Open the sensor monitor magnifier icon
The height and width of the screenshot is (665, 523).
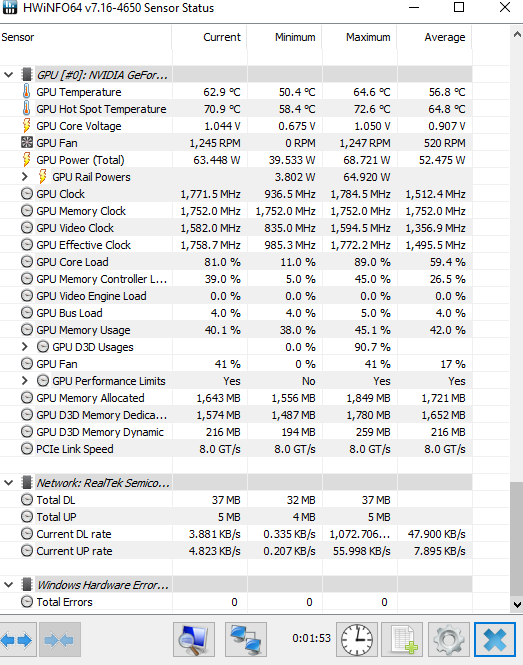point(194,640)
